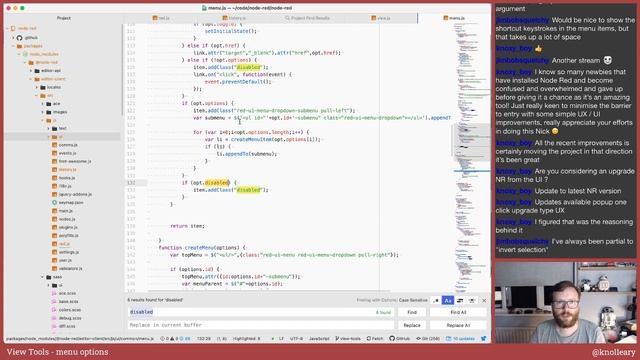Toggle the regex search option button
This screenshot has height=360, width=640.
(436, 300)
